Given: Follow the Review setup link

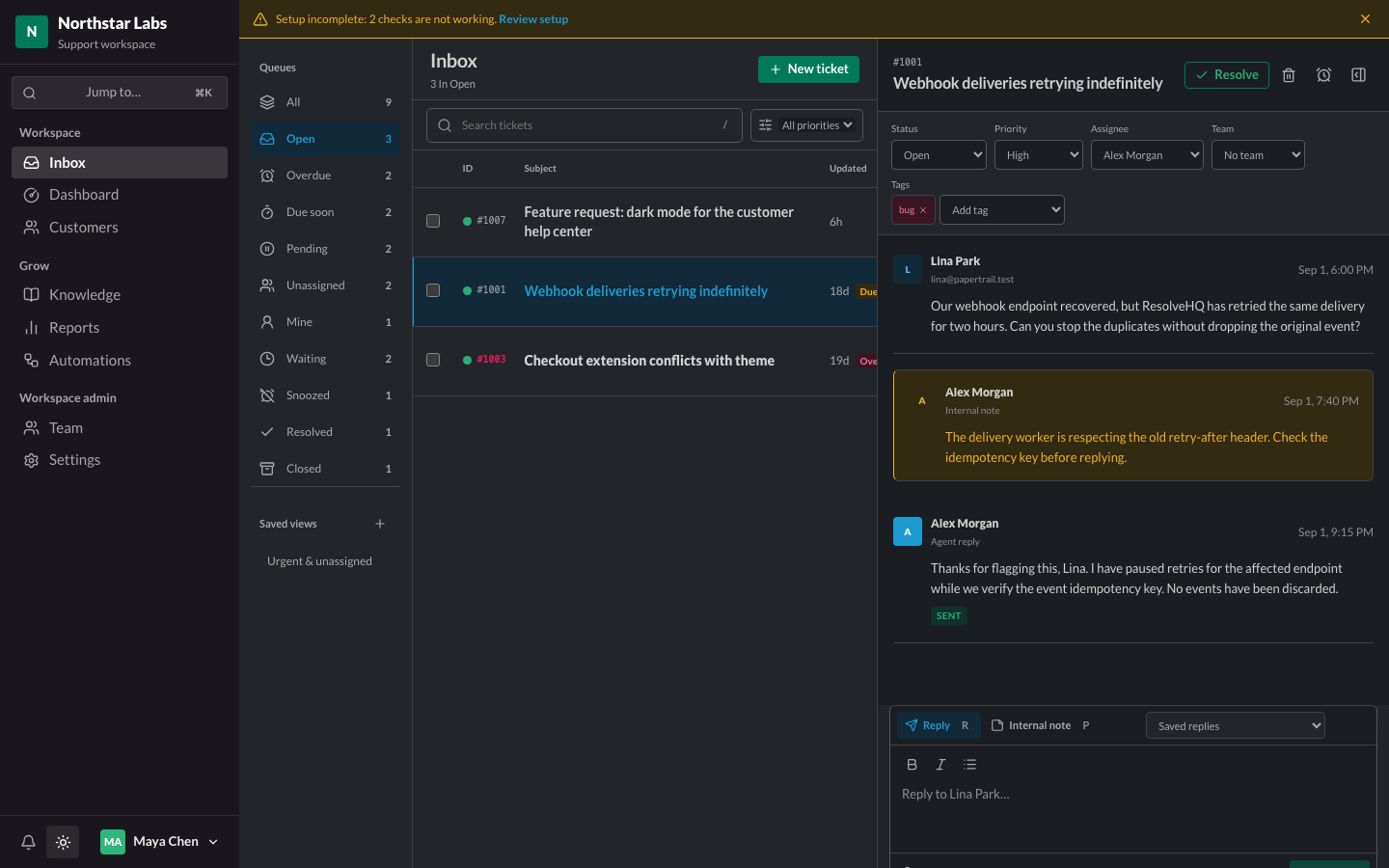Looking at the screenshot, I should coord(533,19).
